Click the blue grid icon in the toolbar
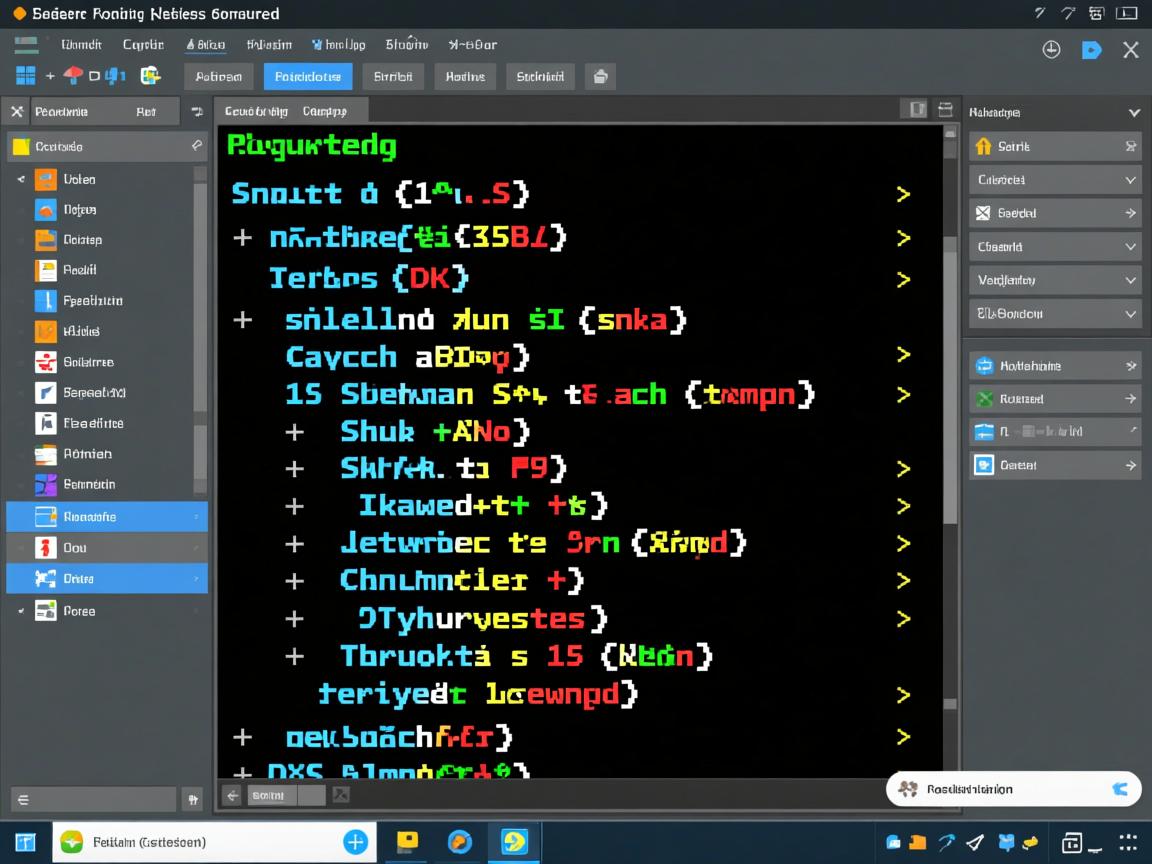Viewport: 1152px width, 864px height. [25, 75]
